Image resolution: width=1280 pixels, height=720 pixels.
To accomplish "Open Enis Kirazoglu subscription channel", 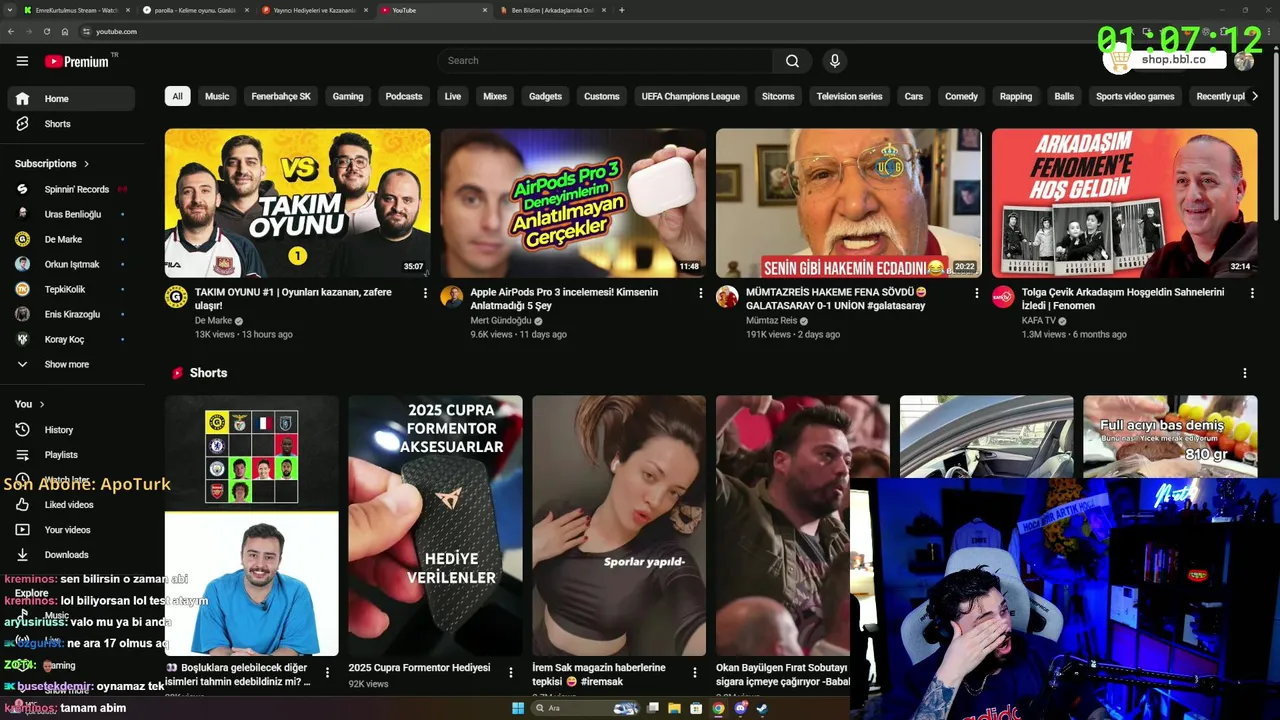I will pyautogui.click(x=71, y=314).
